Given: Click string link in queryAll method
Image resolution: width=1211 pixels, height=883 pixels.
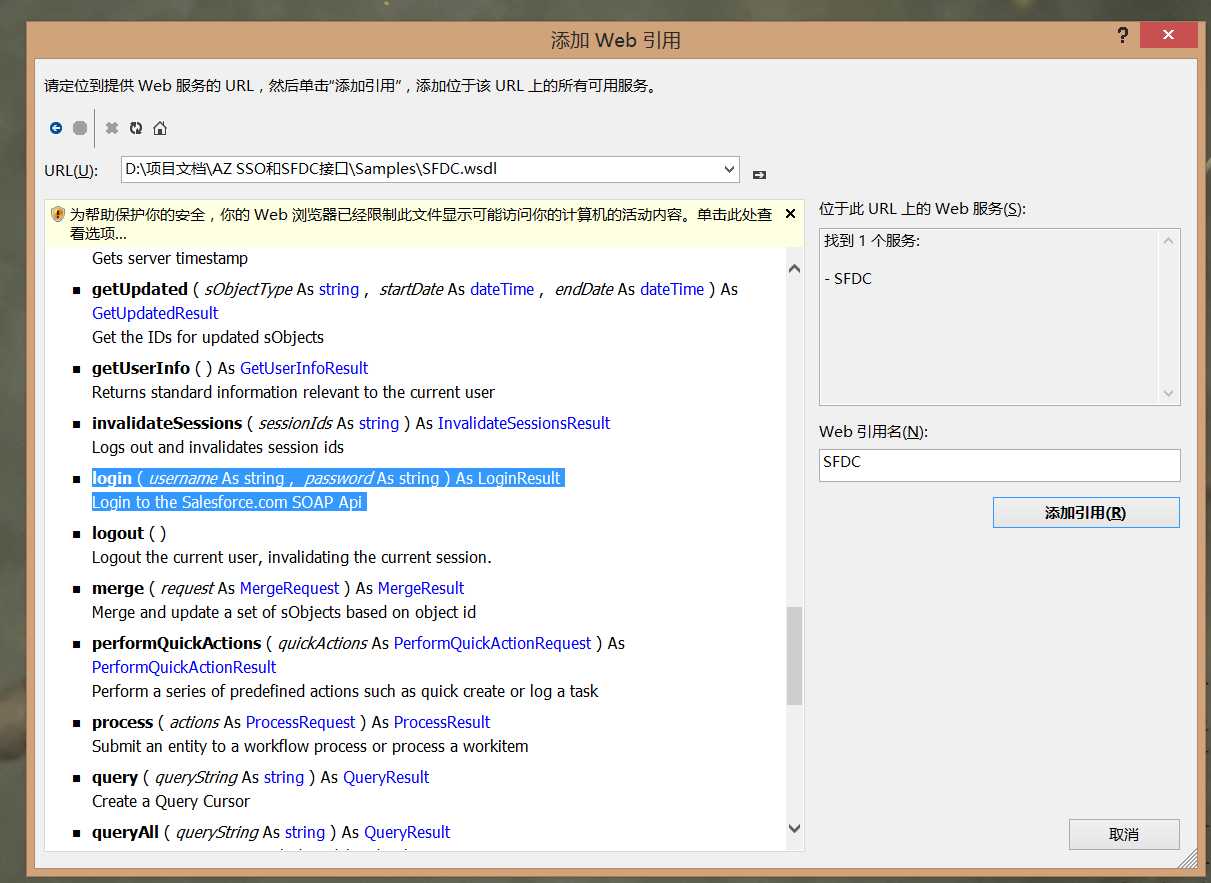Looking at the screenshot, I should pos(305,832).
